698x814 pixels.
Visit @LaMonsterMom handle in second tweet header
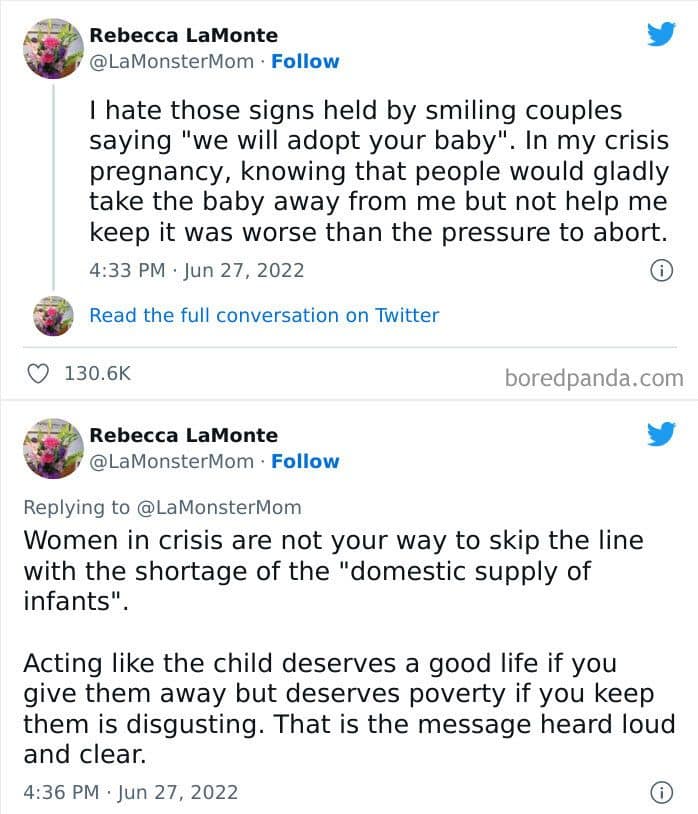(171, 461)
